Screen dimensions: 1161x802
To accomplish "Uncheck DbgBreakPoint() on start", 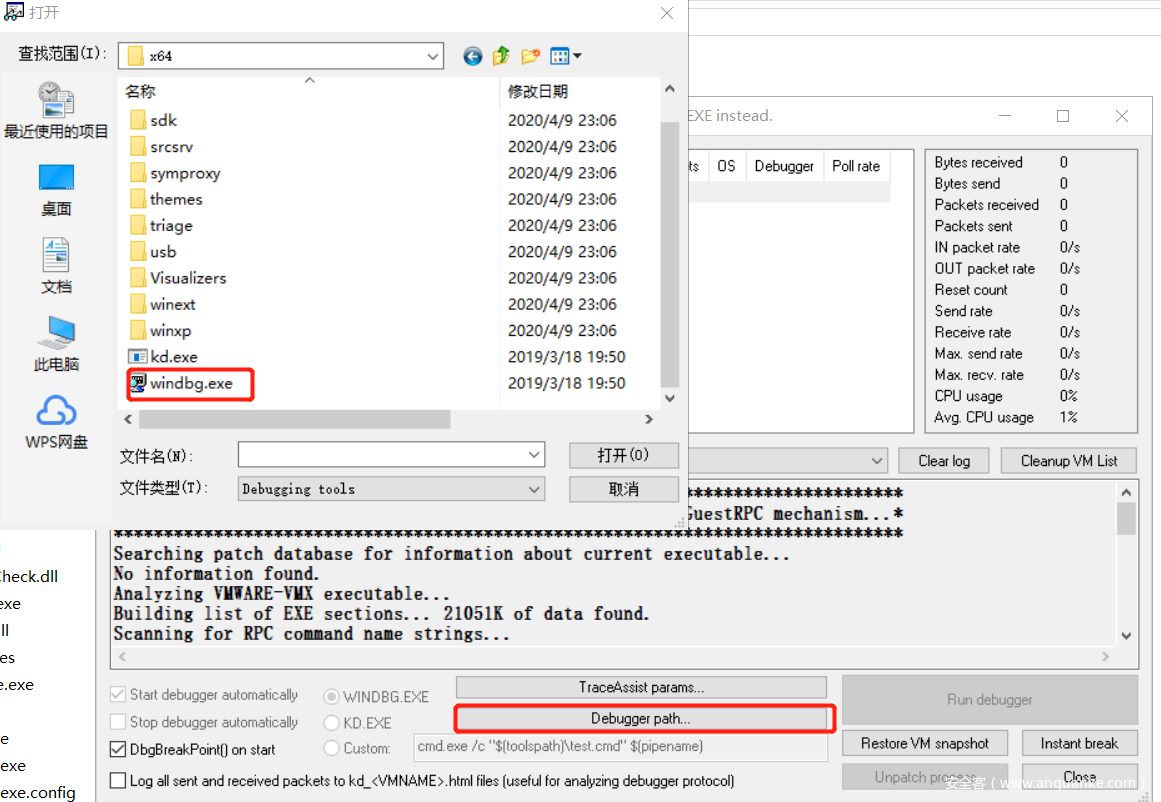I will coord(117,749).
